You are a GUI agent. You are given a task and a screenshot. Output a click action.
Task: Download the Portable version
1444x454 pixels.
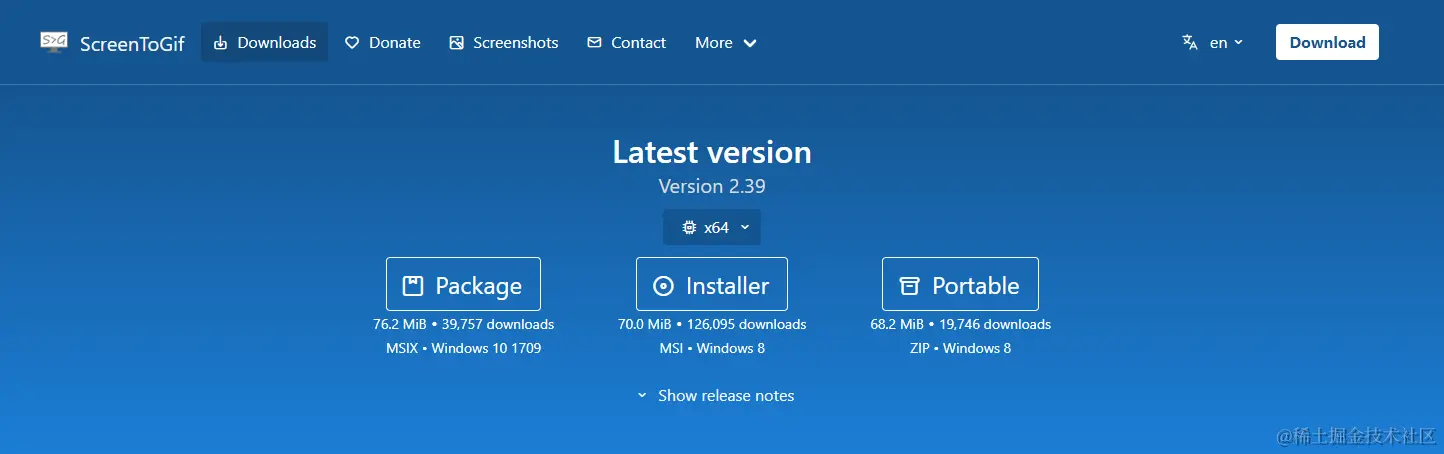pos(960,284)
